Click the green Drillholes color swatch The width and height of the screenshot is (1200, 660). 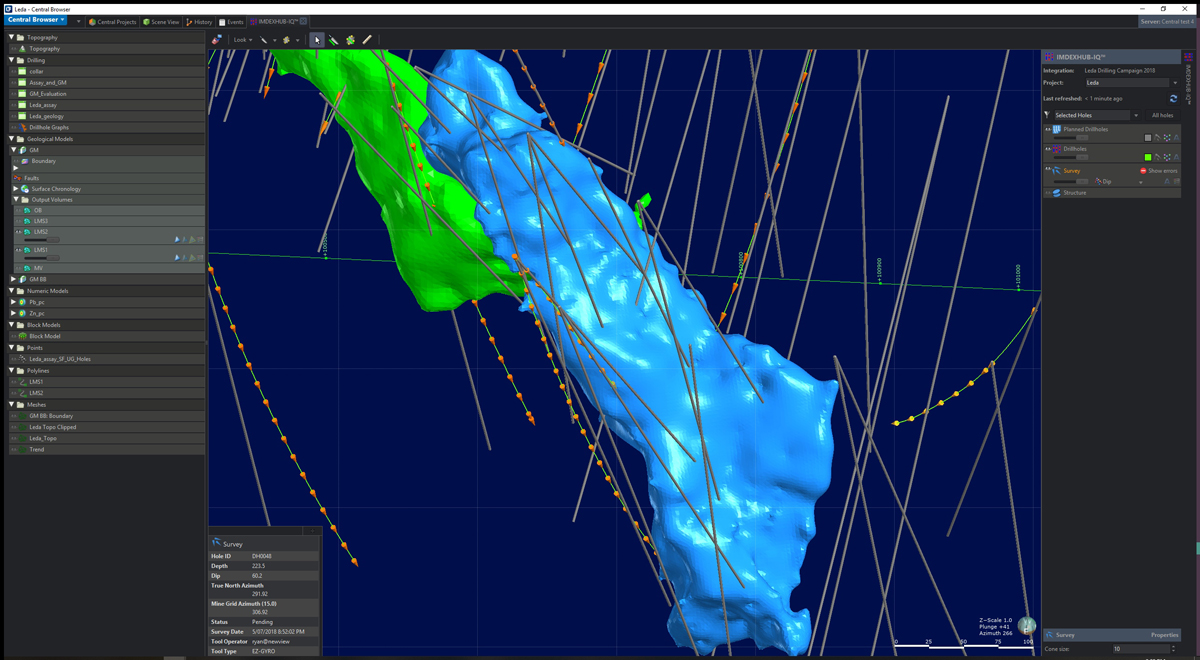[x=1147, y=157]
